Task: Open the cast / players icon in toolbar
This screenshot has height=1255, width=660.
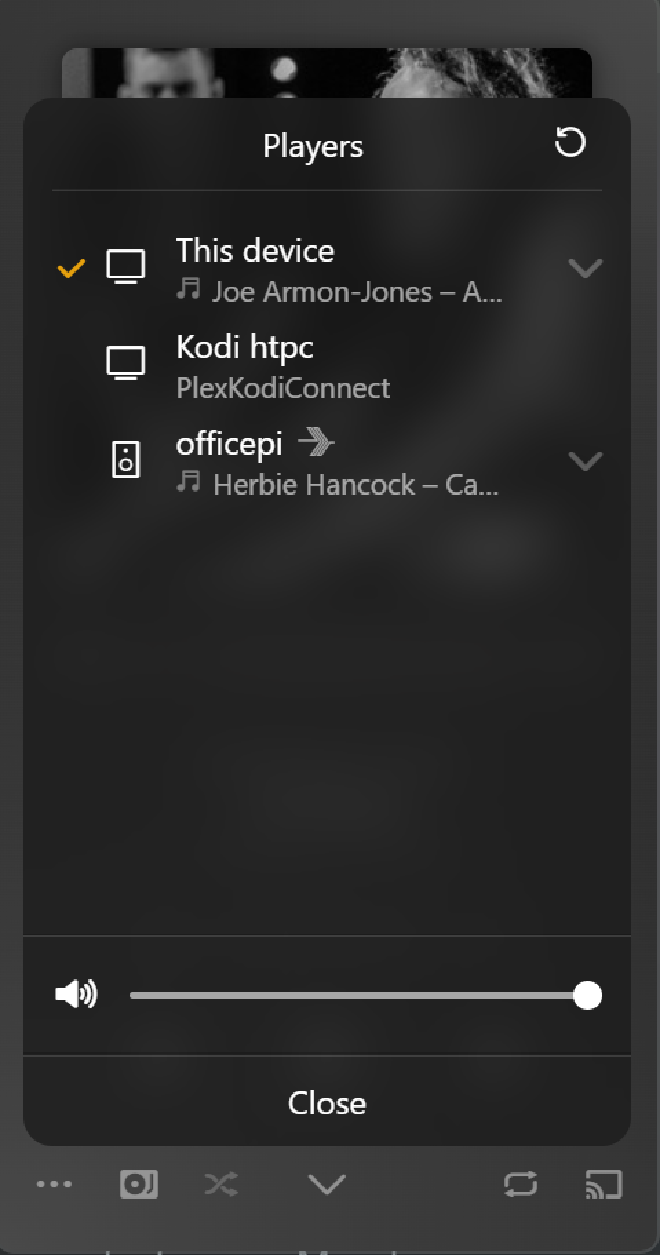Action: 603,1184
